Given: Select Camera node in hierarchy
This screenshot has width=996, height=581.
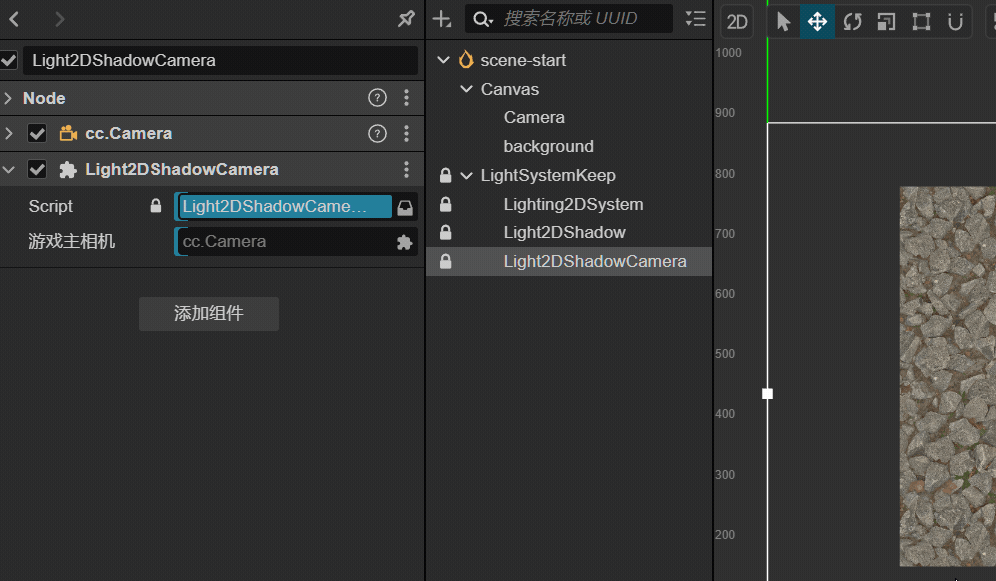Looking at the screenshot, I should 534,117.
